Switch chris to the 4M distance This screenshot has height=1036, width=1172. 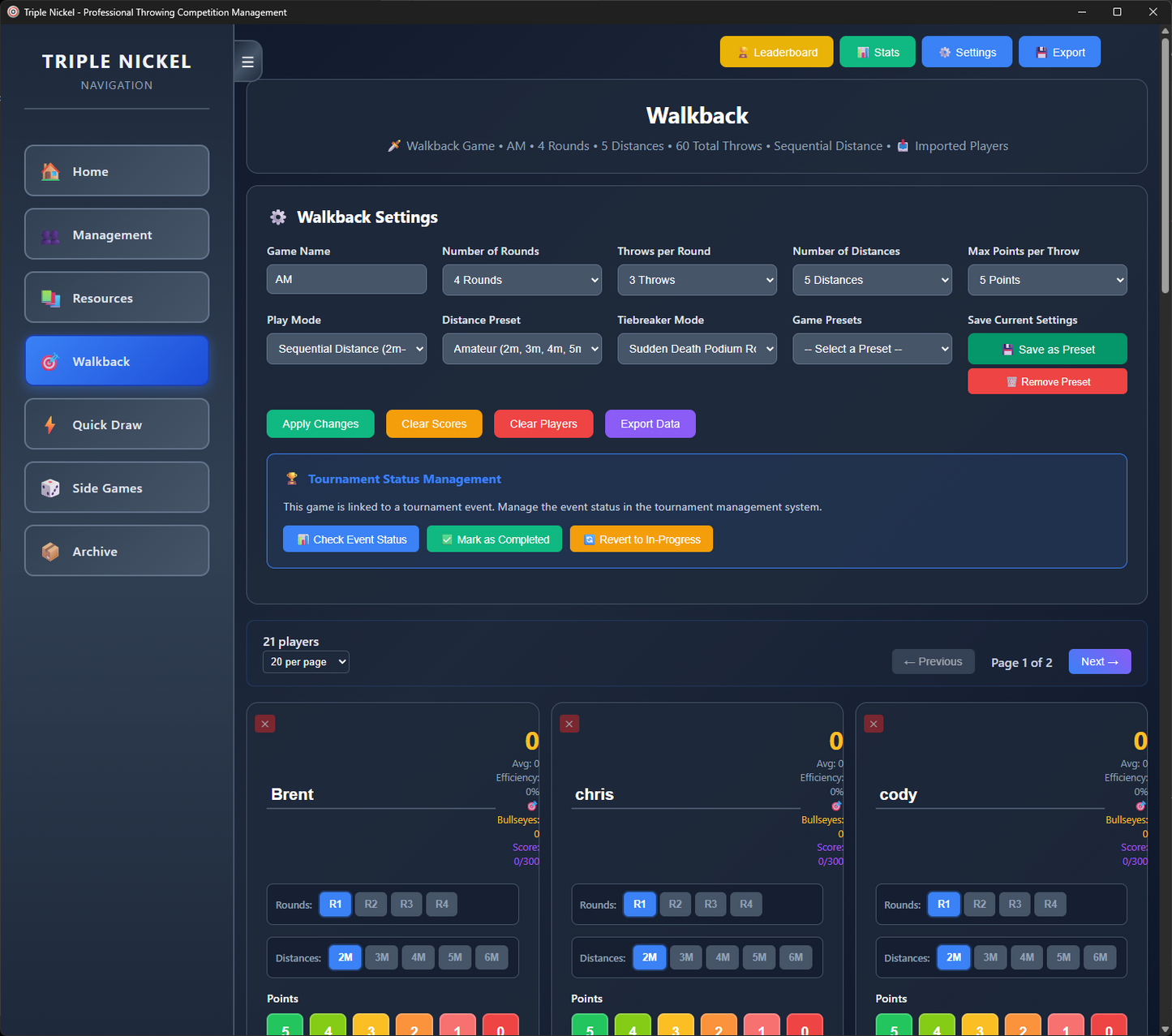click(722, 957)
